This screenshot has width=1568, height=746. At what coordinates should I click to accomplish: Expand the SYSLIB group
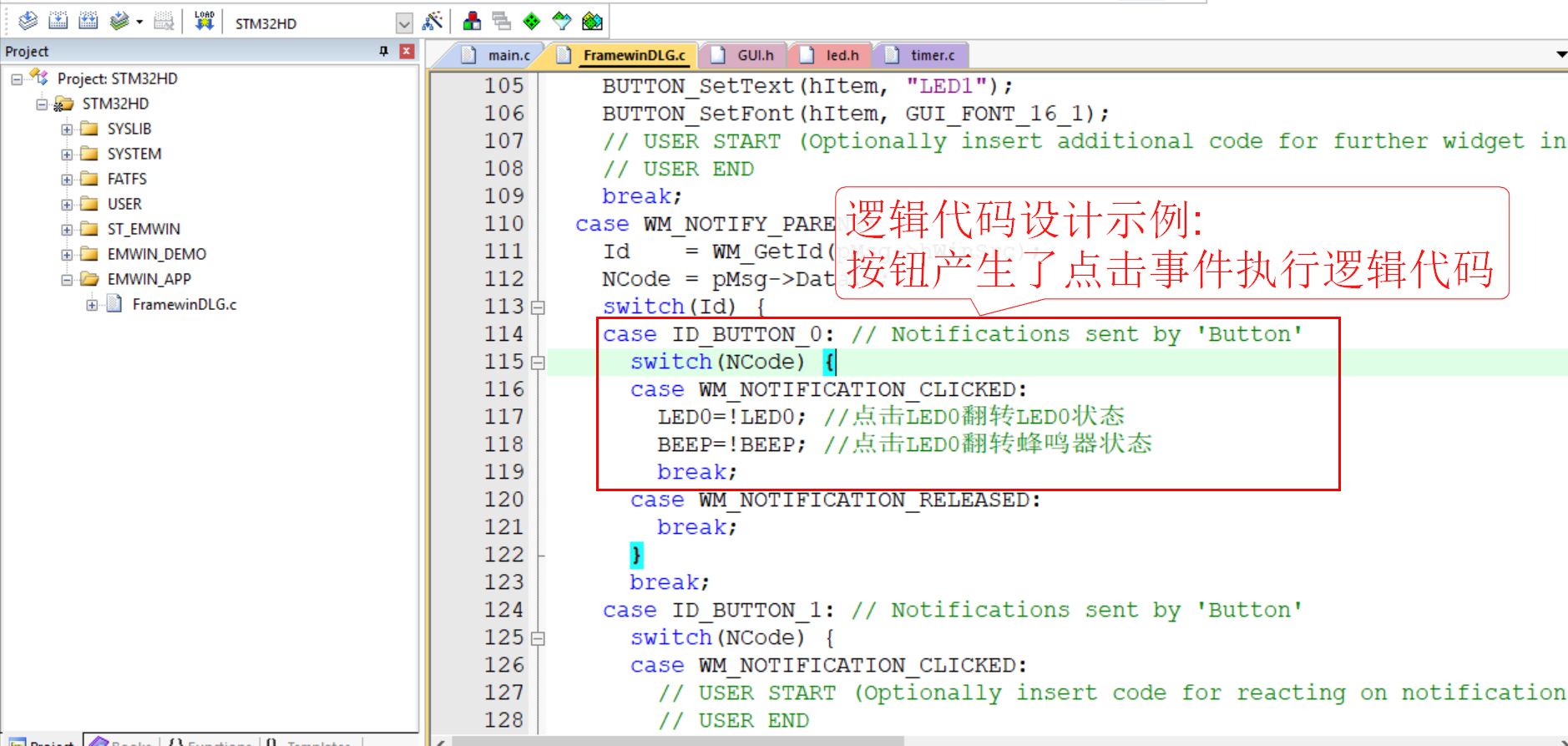point(67,129)
